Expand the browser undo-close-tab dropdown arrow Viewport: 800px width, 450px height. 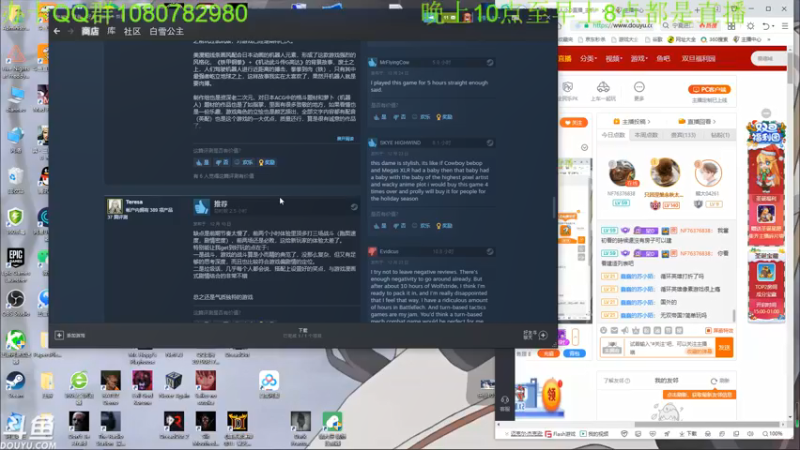[x=775, y=26]
